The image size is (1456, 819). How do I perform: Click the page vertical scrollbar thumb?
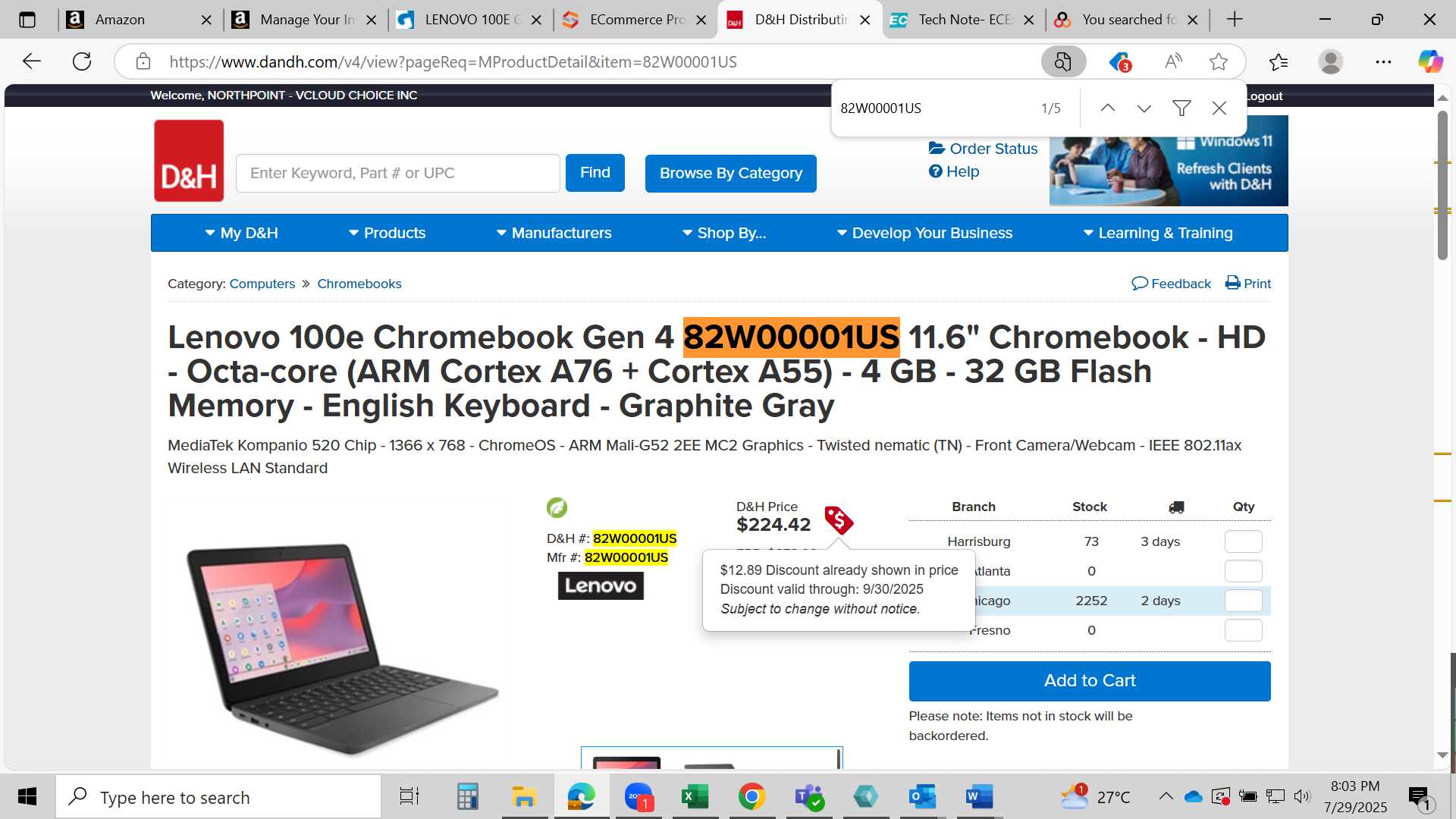tap(1442, 186)
